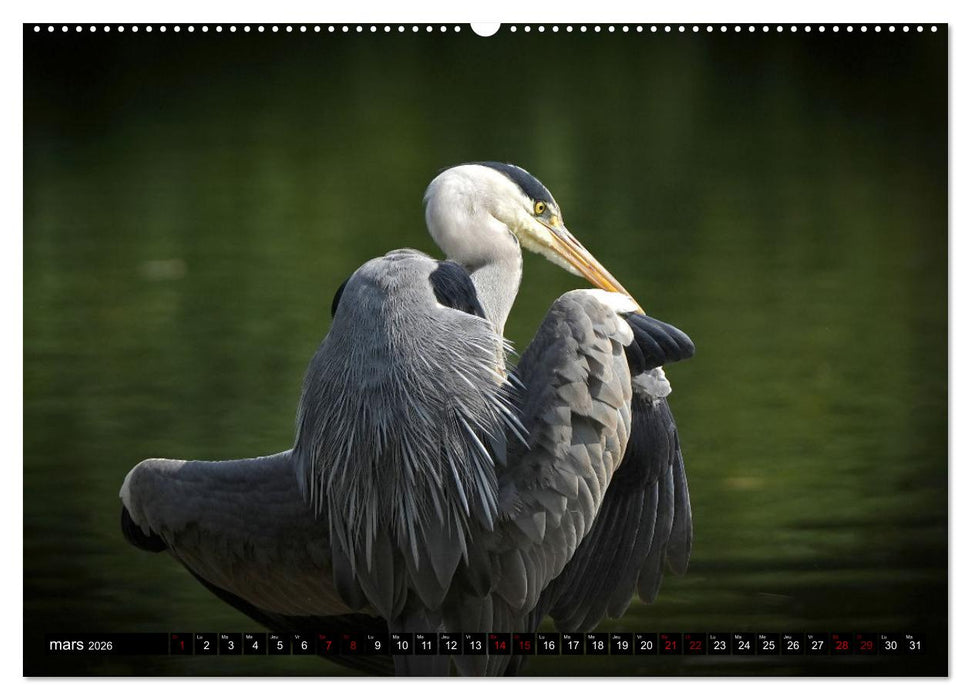Click the heron's orange beak
Viewport: 971px width, 700px height.
[590, 260]
